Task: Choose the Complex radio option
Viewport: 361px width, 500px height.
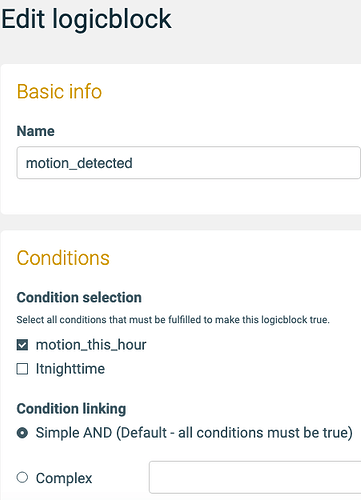Action: coord(22,477)
